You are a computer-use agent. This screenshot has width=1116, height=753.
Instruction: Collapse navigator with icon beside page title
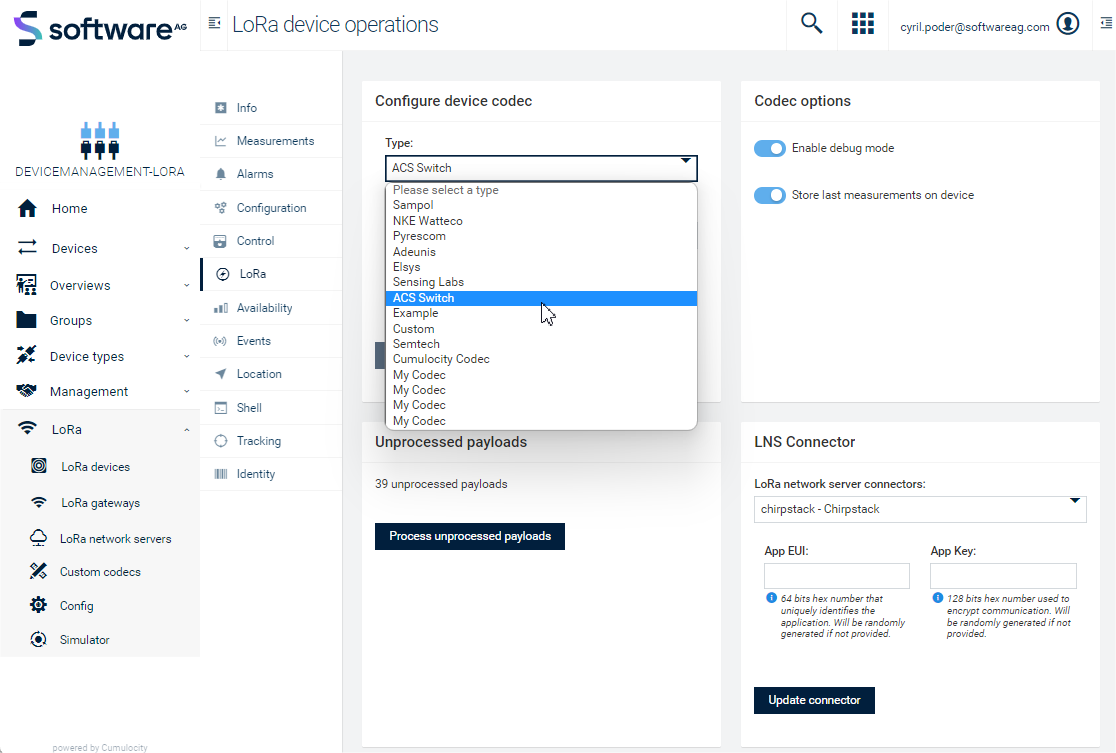[214, 23]
